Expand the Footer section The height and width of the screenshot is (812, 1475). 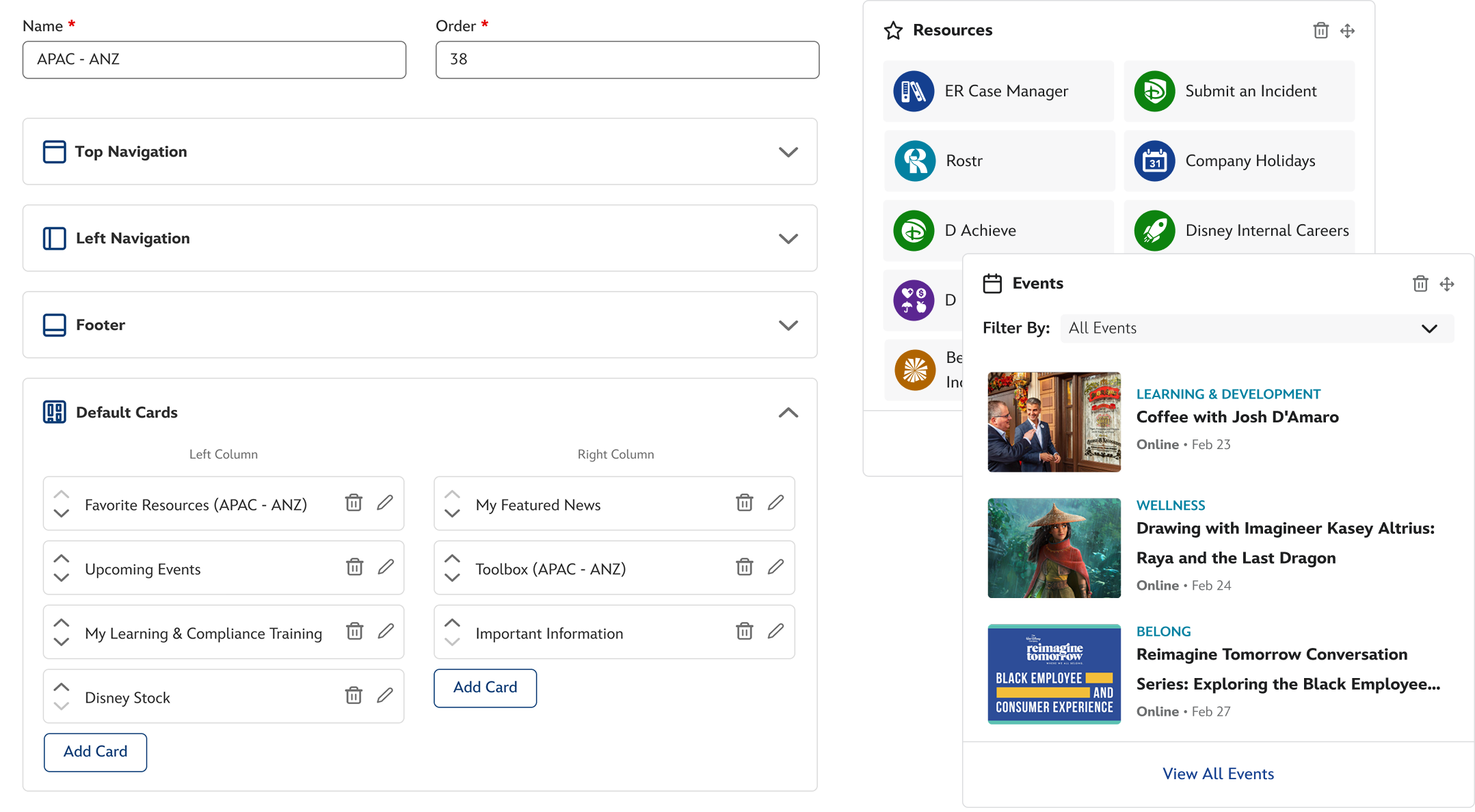788,325
